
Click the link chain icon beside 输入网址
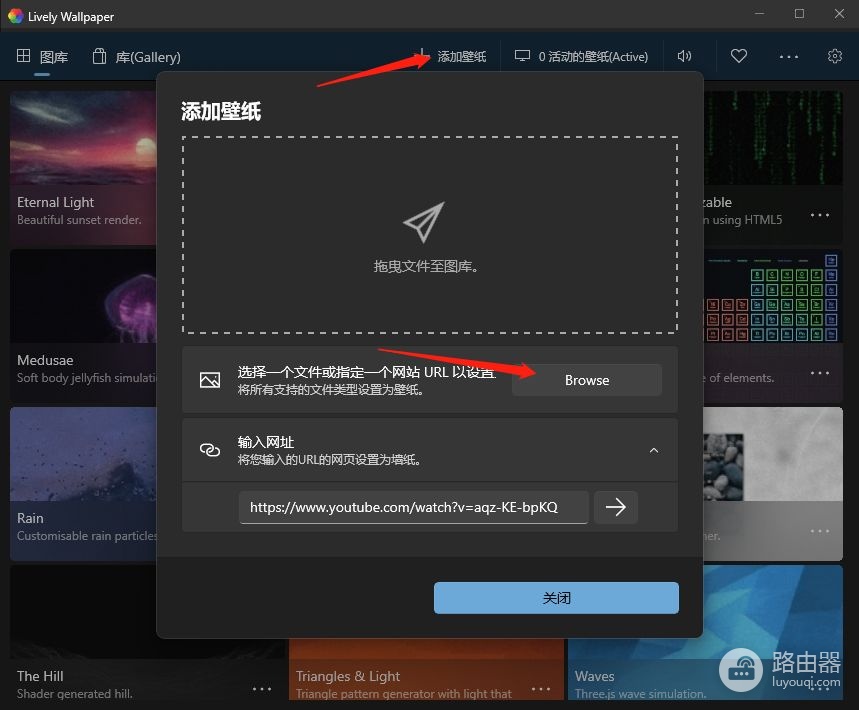click(210, 450)
